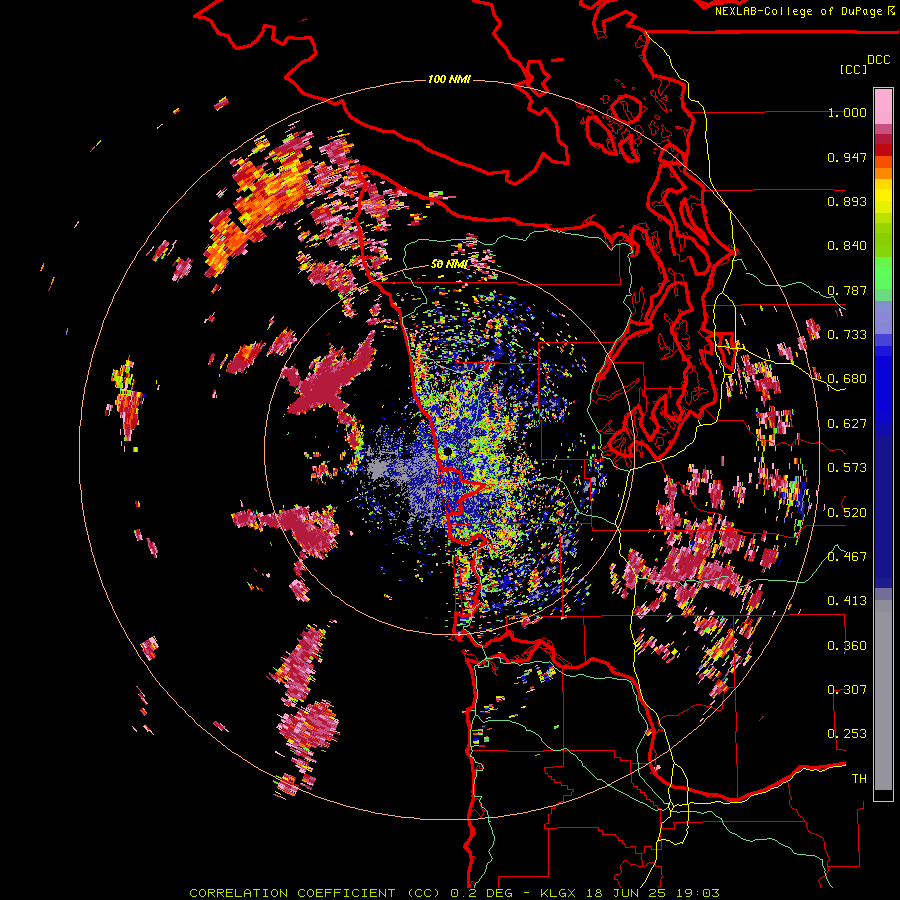Click the 0.573 color scale value

[x=847, y=468]
